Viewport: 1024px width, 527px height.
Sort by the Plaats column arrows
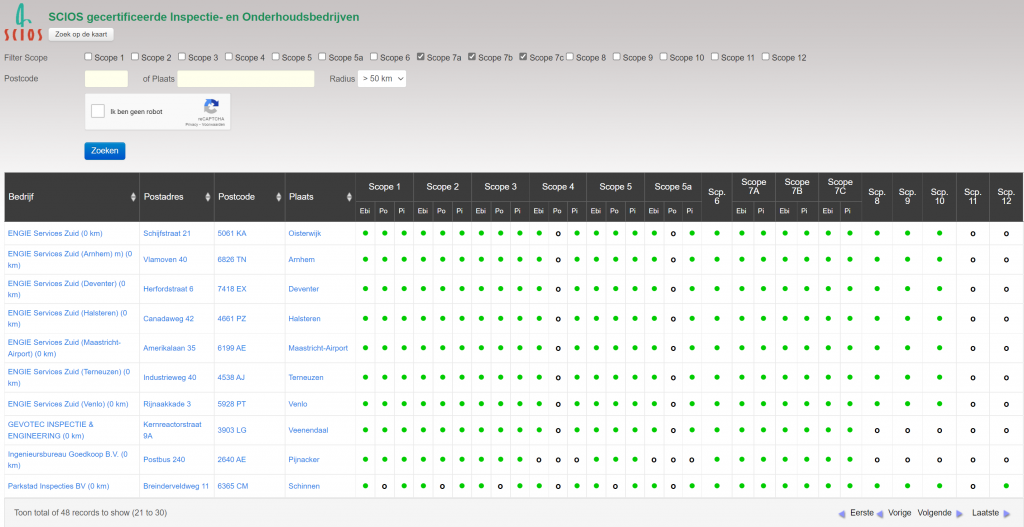point(349,197)
